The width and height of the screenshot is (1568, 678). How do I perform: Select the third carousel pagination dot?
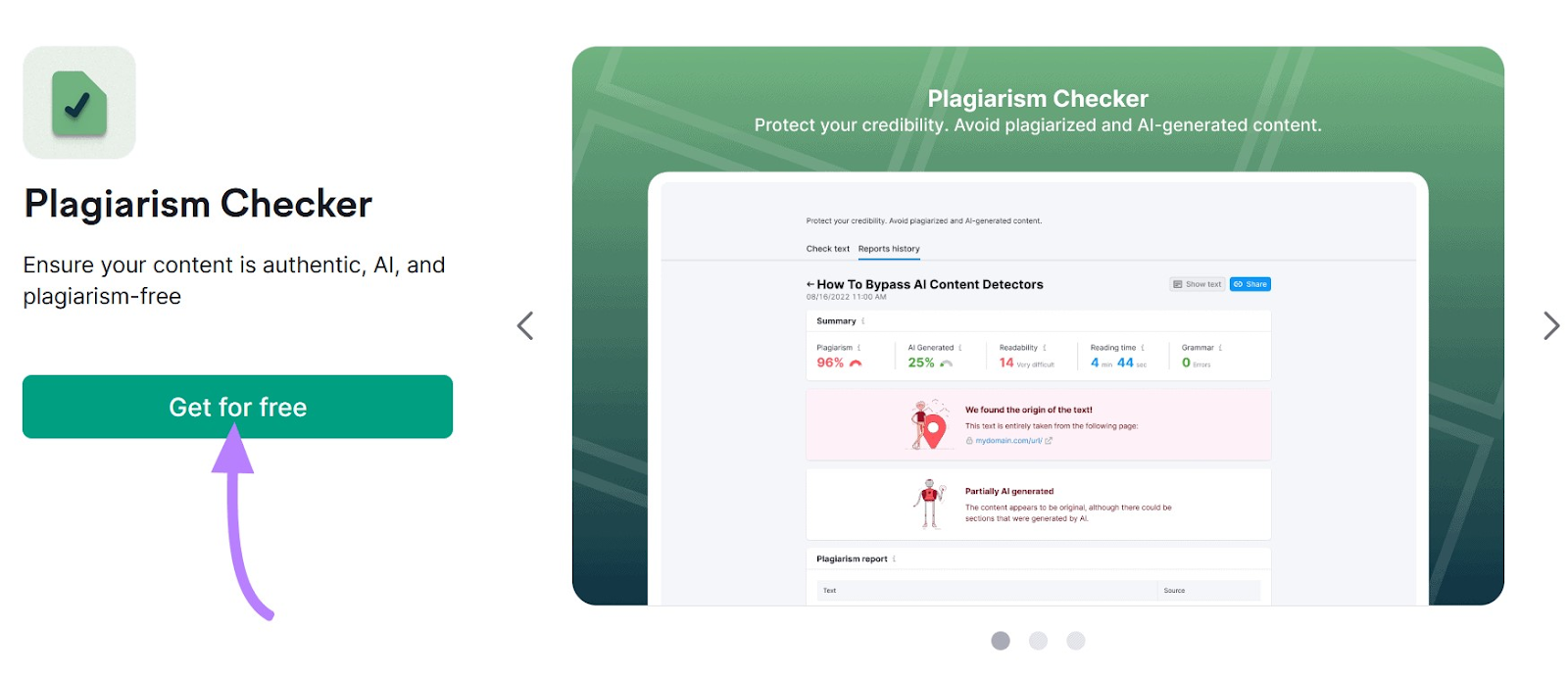1076,641
